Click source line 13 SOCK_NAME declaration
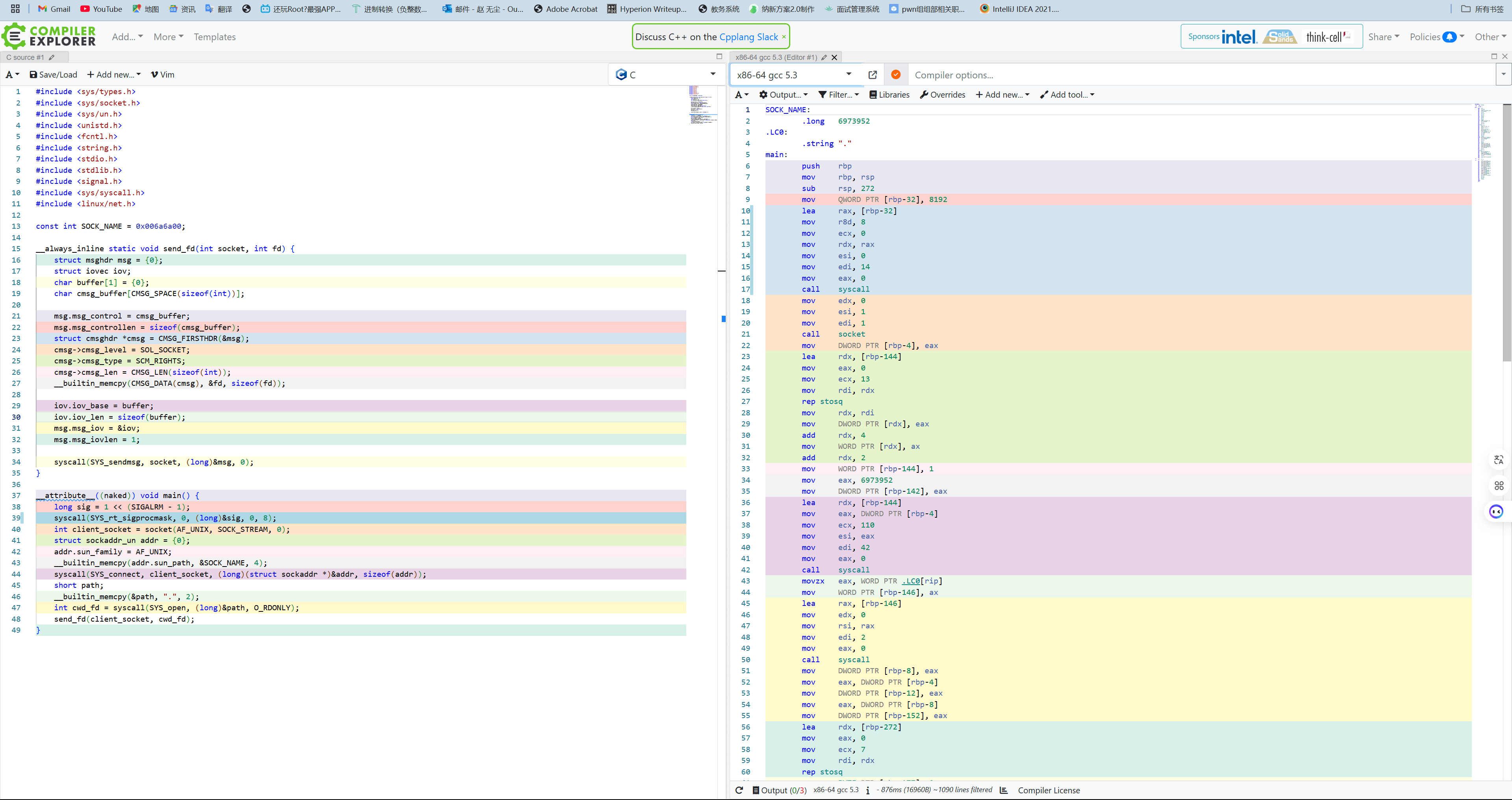The width and height of the screenshot is (1512, 800). (x=110, y=226)
